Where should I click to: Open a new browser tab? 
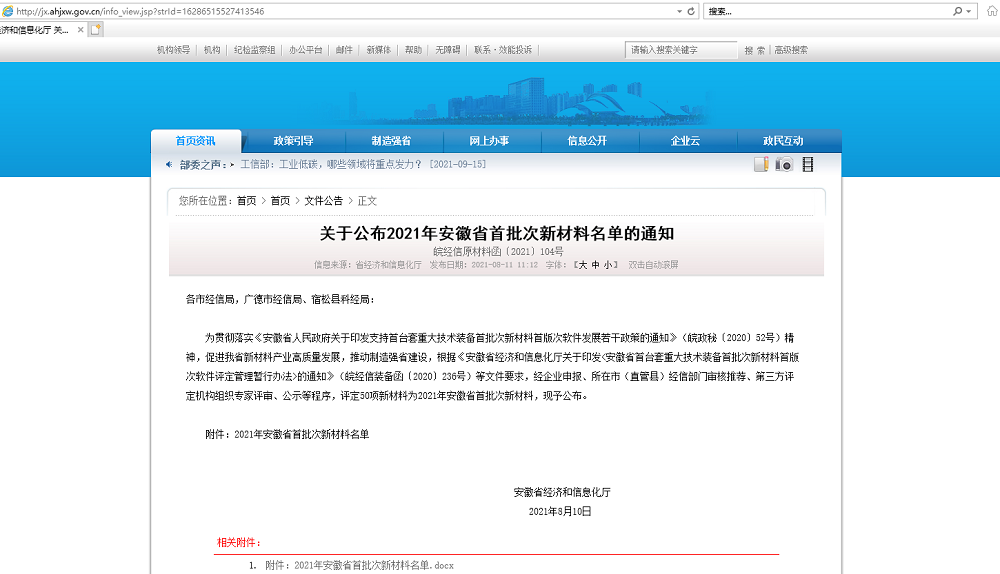pos(96,30)
